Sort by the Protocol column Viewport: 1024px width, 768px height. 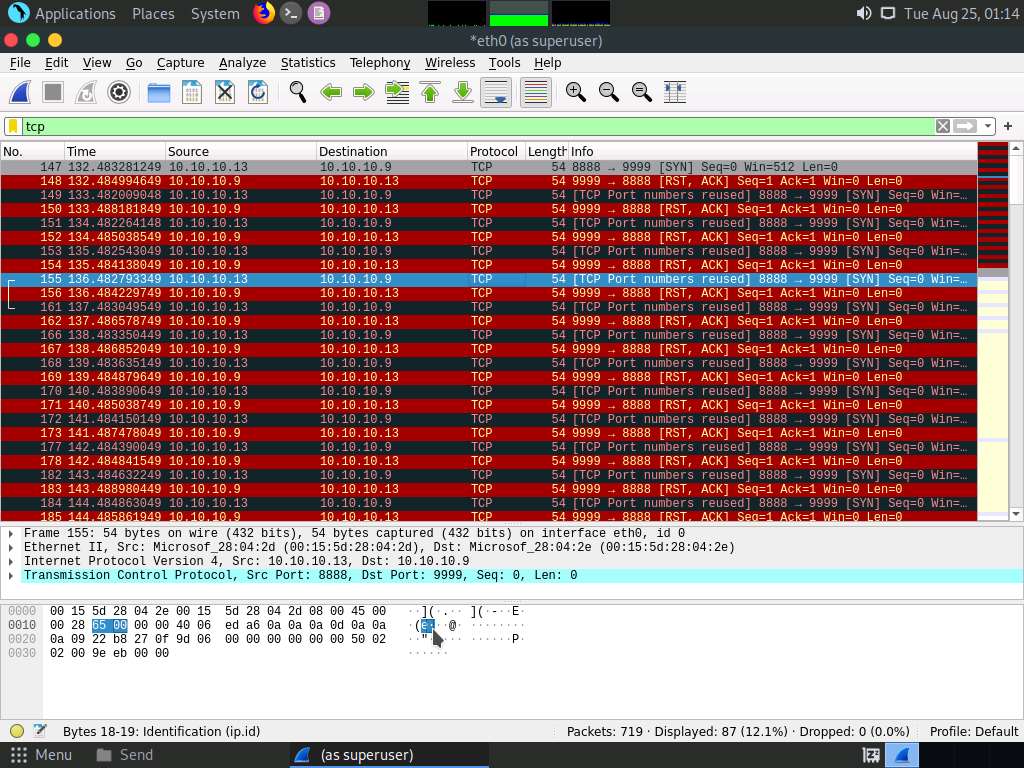[496, 152]
